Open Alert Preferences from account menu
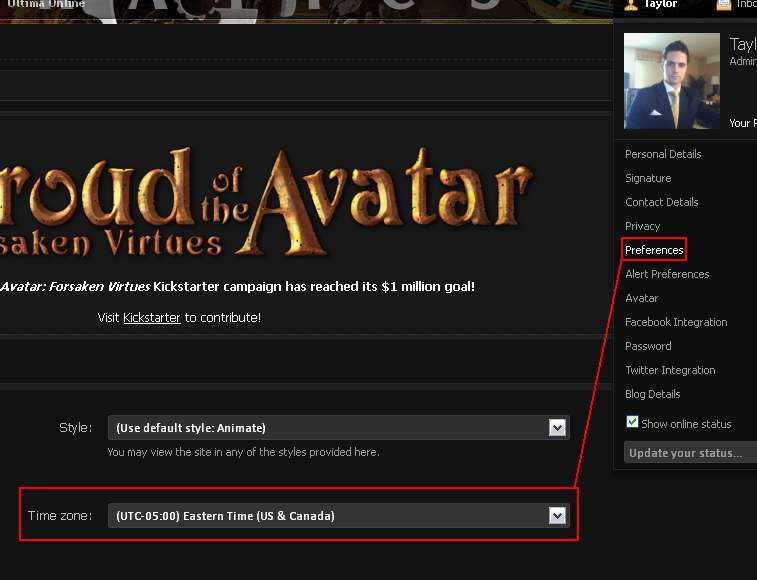The image size is (757, 580). tap(667, 274)
